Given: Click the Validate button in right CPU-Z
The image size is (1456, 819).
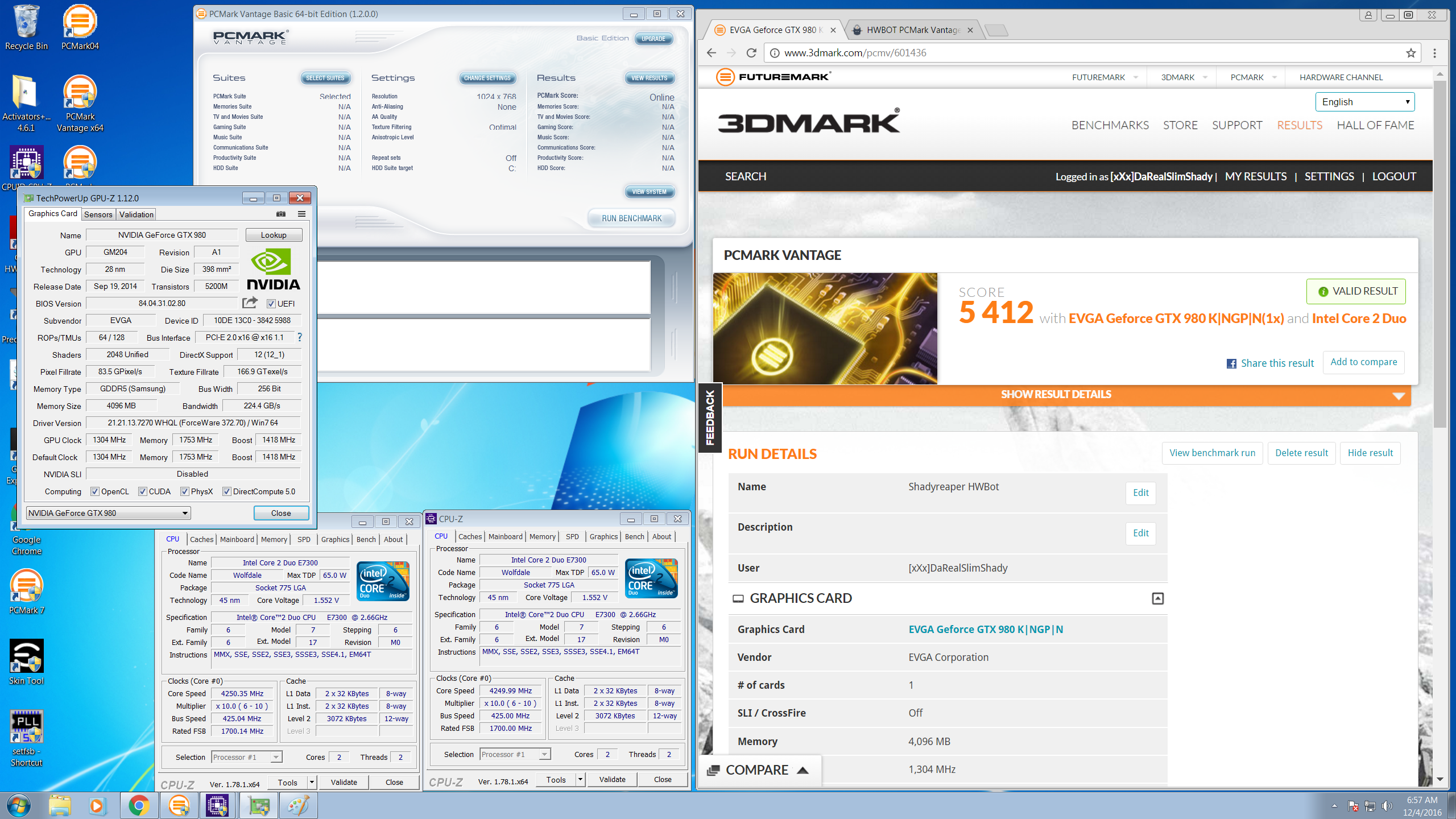Looking at the screenshot, I should pyautogui.click(x=612, y=779).
